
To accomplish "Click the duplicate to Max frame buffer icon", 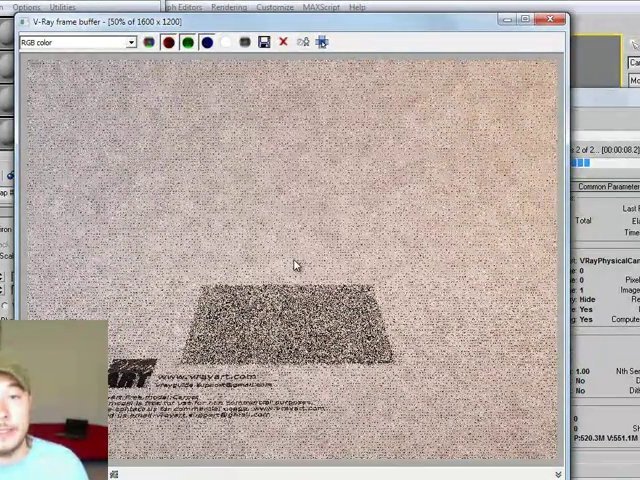I will 303,42.
